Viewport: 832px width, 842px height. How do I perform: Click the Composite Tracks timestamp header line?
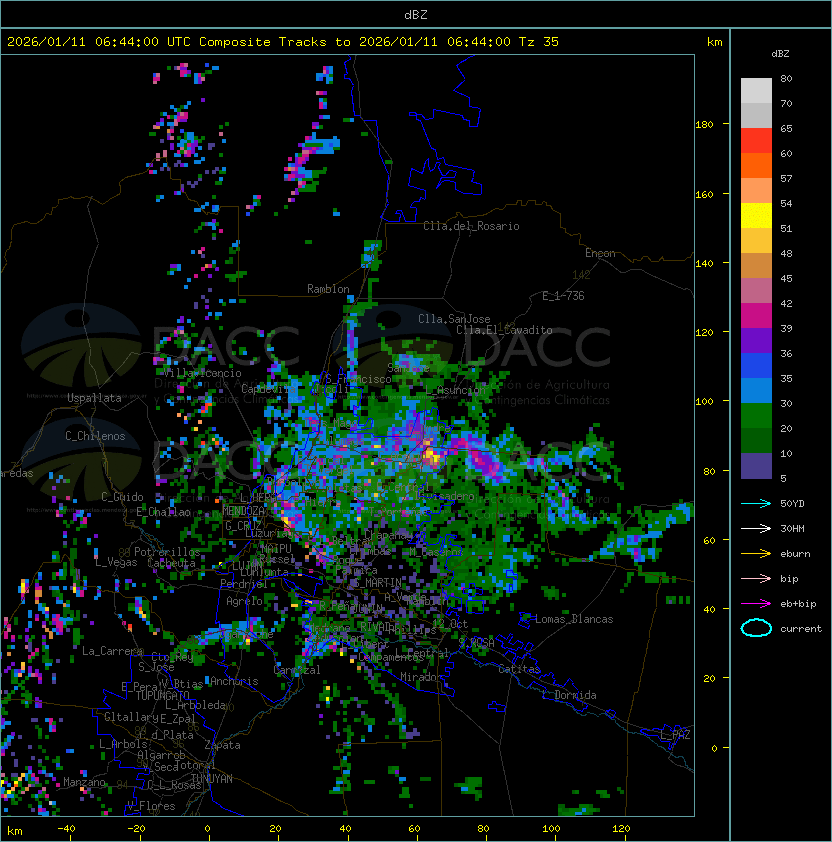283,42
